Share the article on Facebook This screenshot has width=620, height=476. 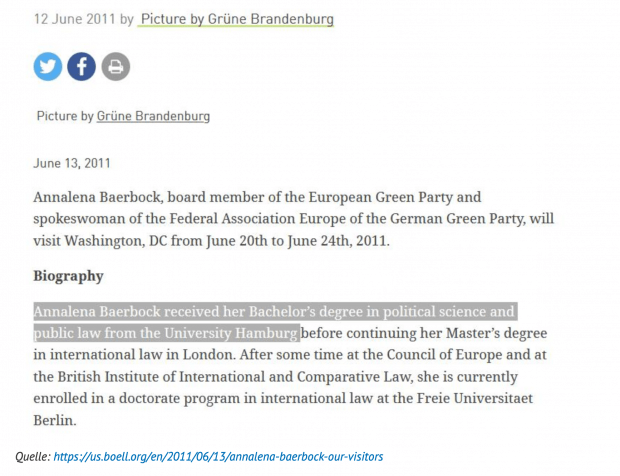(82, 67)
